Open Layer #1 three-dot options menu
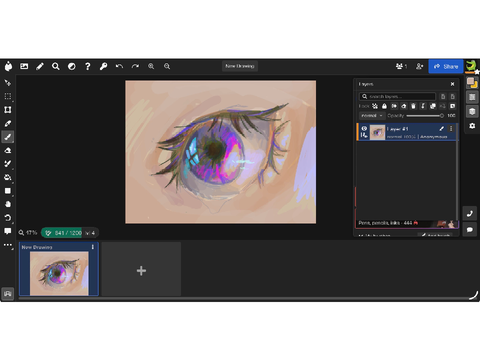The image size is (480, 360). [x=451, y=128]
